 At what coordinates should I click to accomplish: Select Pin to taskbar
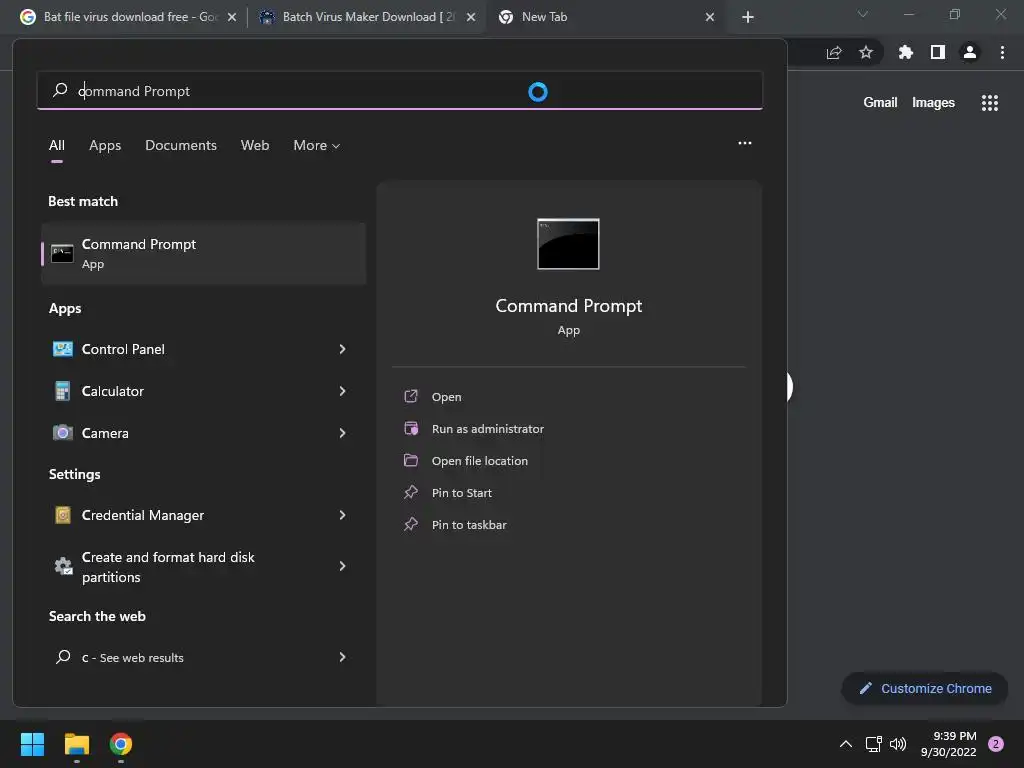point(468,524)
